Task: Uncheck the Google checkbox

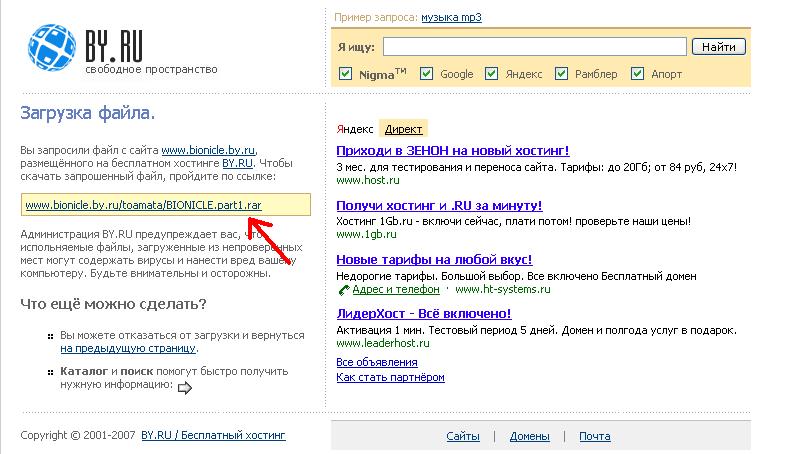Action: click(426, 74)
